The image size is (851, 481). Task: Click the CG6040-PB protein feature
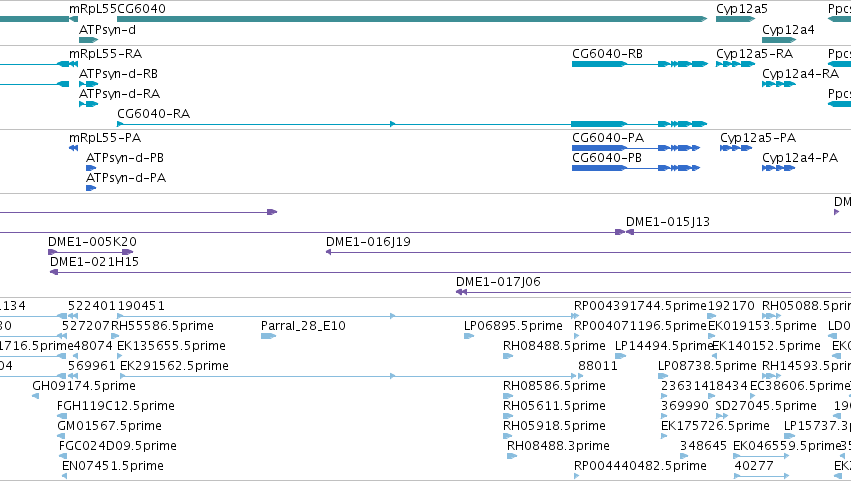click(x=636, y=168)
